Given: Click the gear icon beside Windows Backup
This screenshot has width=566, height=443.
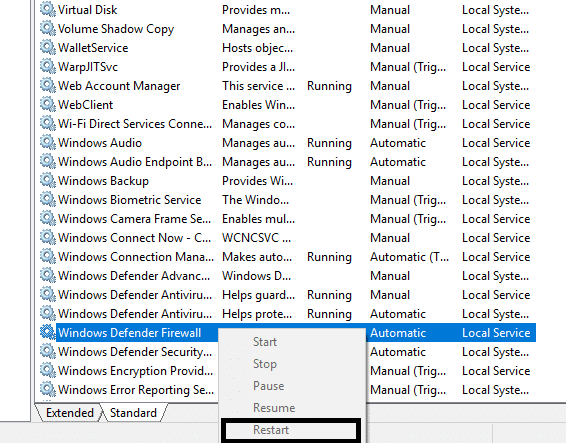Looking at the screenshot, I should tap(47, 181).
